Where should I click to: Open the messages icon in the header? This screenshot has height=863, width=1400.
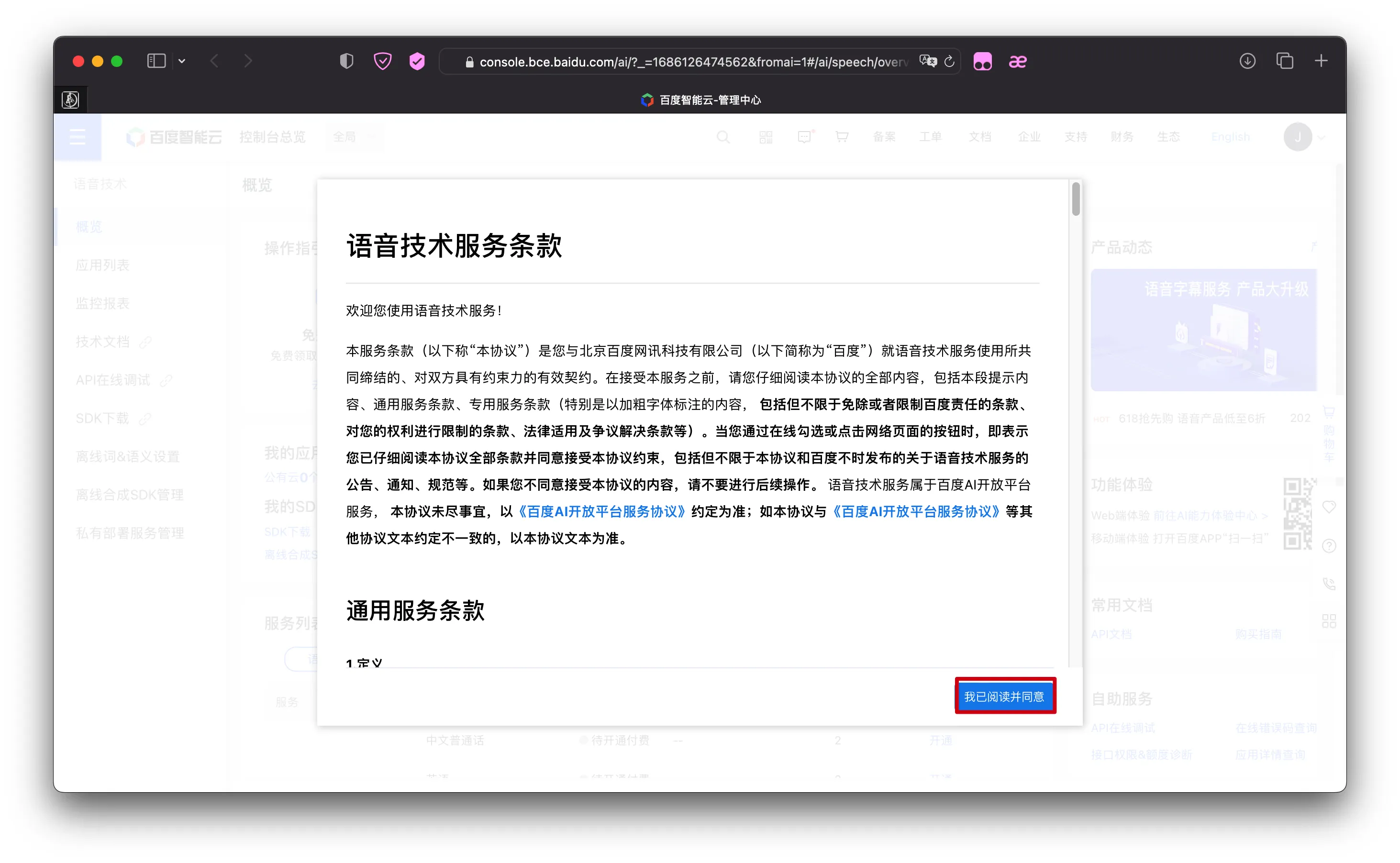click(805, 137)
